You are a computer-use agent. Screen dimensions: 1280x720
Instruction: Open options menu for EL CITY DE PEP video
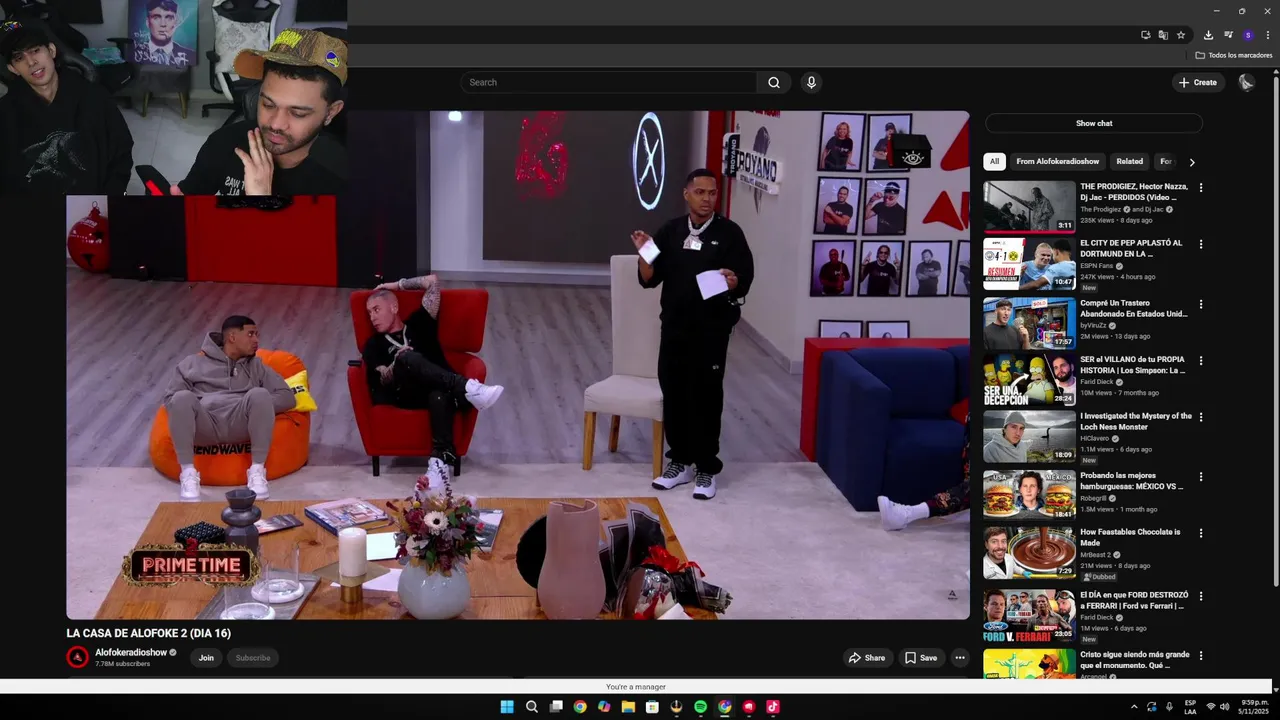click(x=1201, y=244)
